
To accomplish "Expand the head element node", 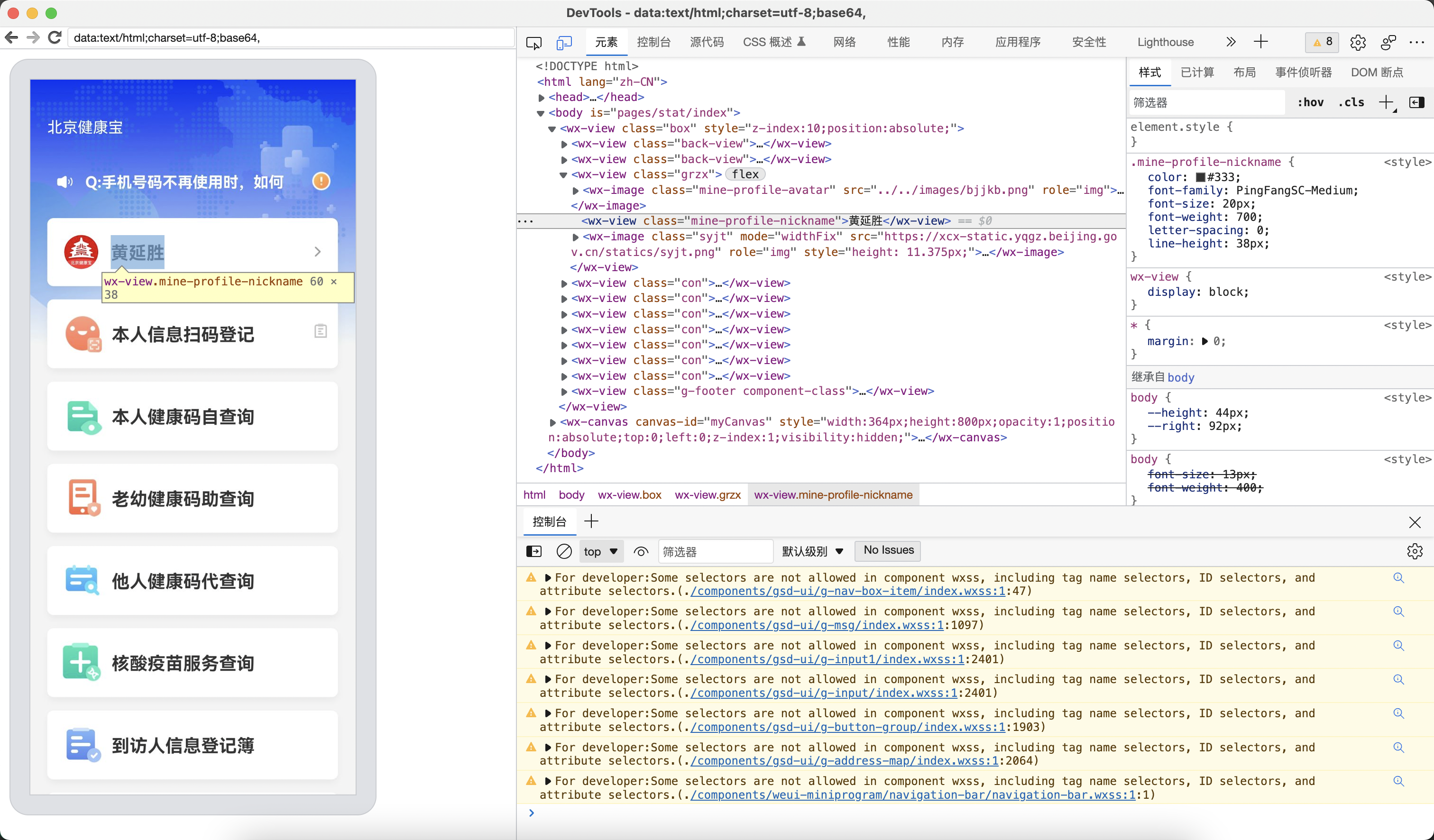I will coord(541,97).
